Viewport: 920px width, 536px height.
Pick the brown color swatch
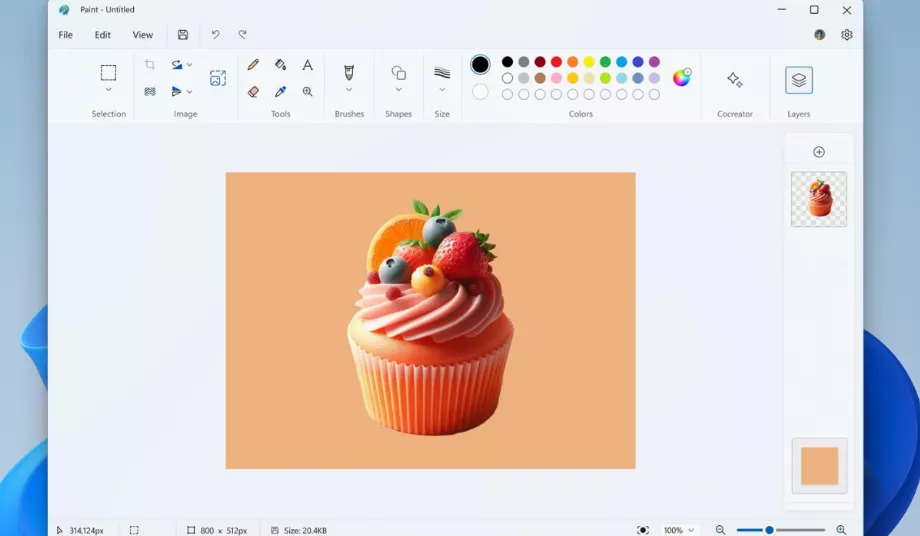(540, 78)
